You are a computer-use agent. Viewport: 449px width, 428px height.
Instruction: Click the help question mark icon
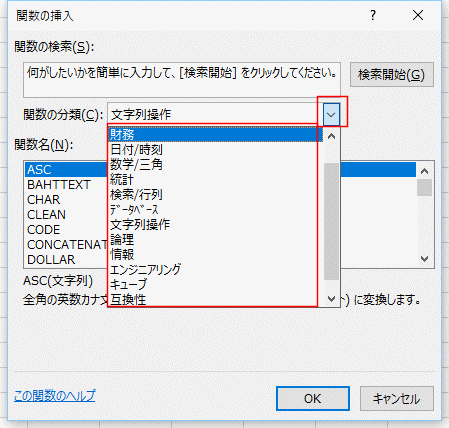[373, 15]
